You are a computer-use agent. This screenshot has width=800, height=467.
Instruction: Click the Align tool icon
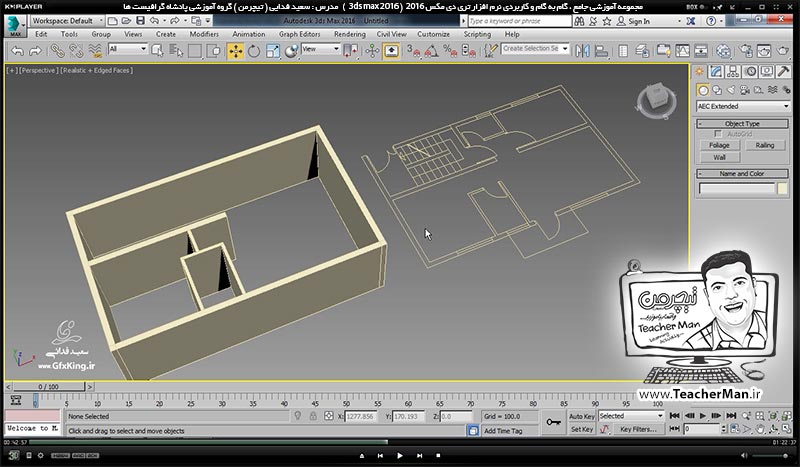point(602,51)
